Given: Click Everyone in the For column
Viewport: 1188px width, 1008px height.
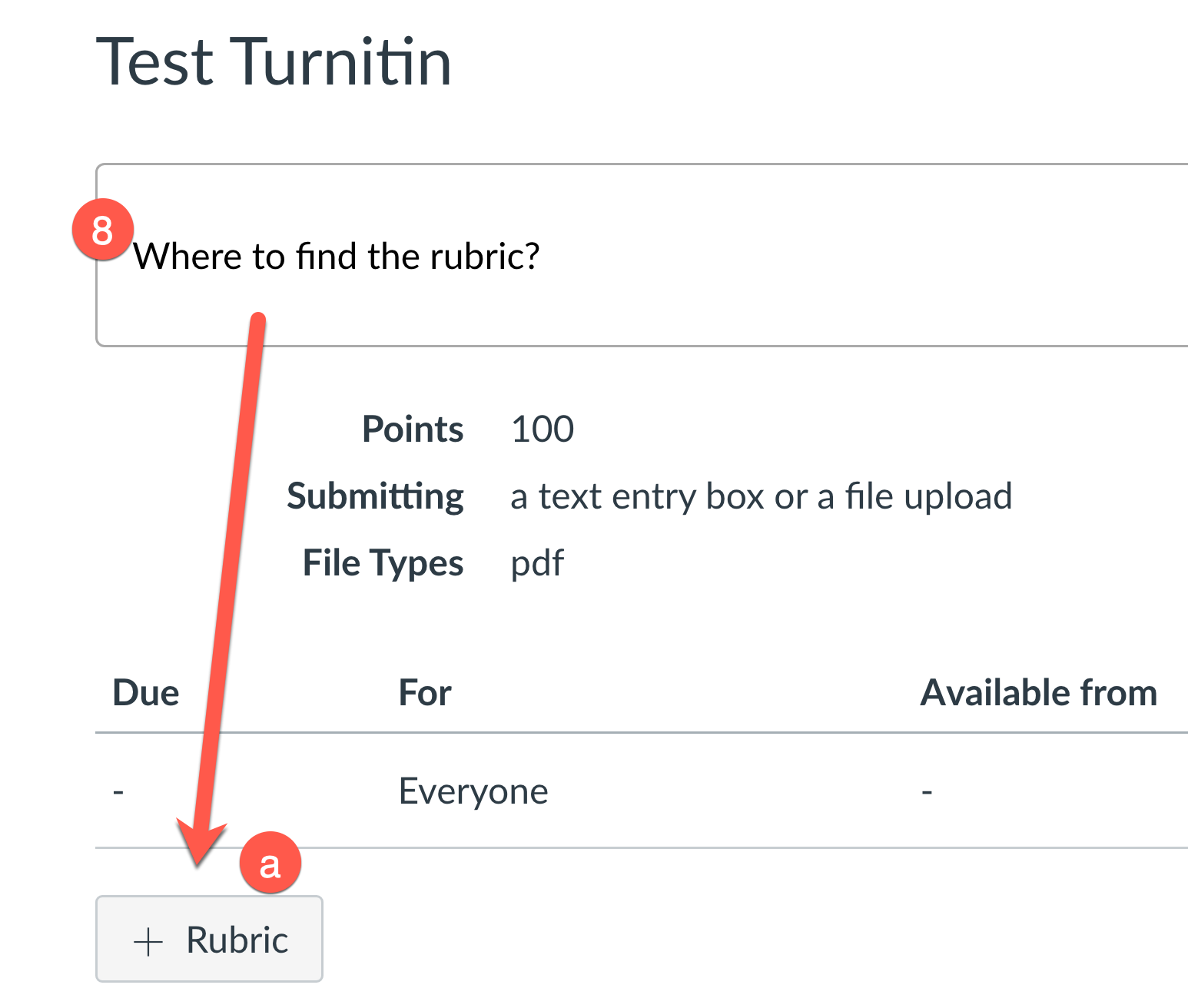Looking at the screenshot, I should 473,791.
